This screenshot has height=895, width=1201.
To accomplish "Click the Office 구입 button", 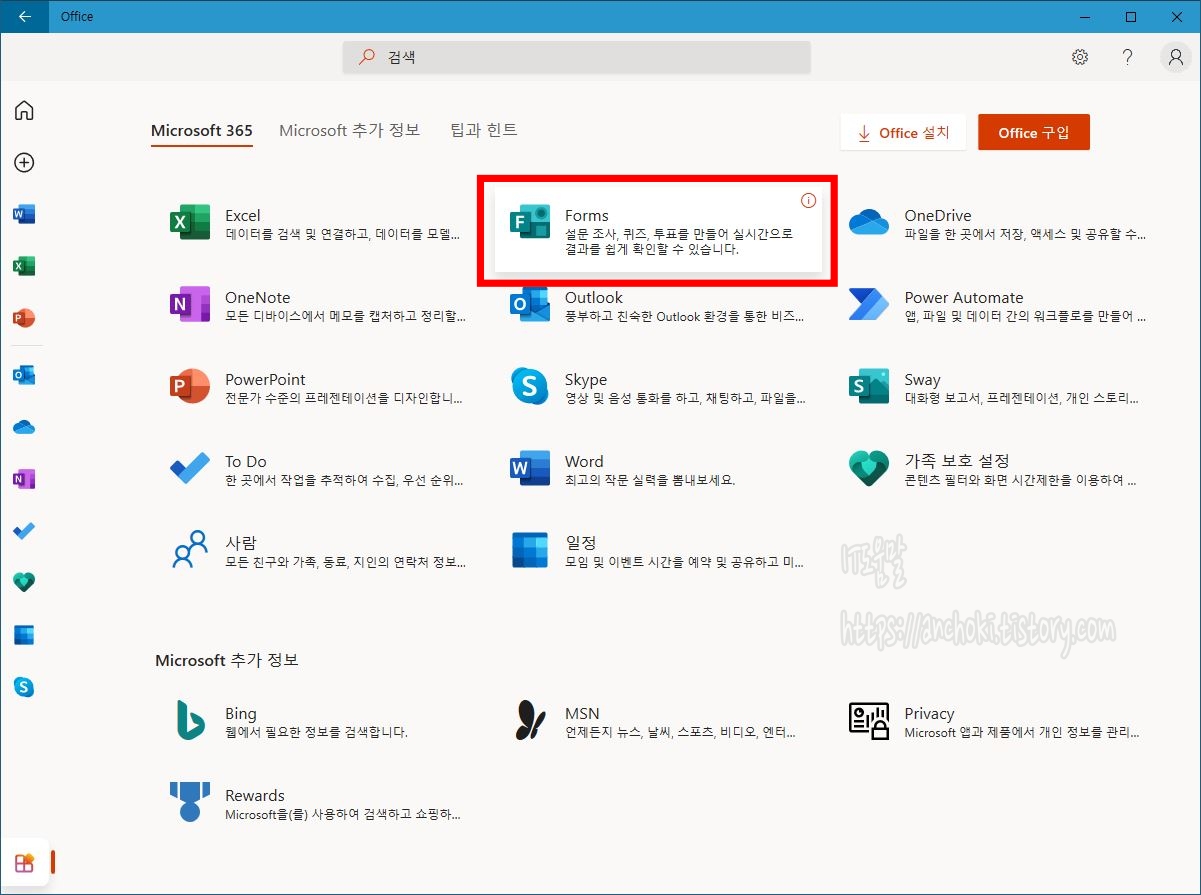I will pyautogui.click(x=1034, y=133).
